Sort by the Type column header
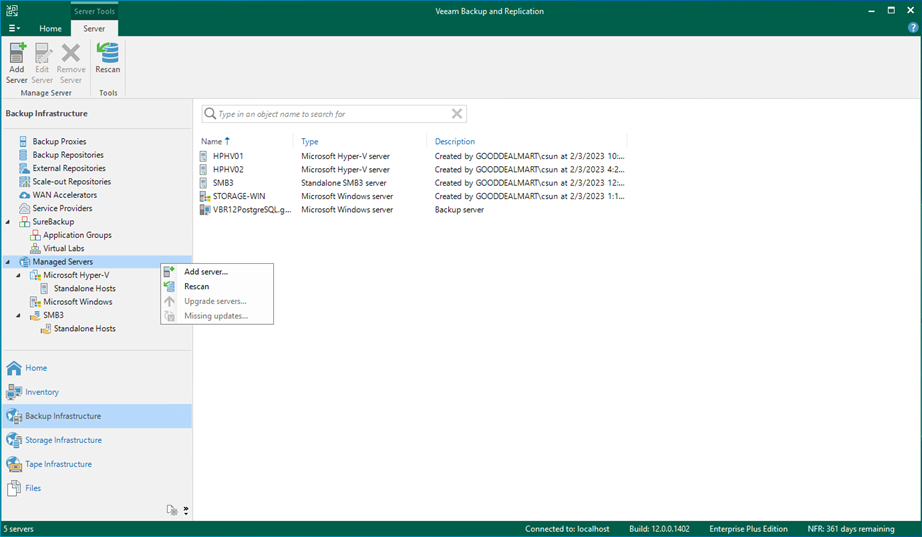 pyautogui.click(x=310, y=141)
